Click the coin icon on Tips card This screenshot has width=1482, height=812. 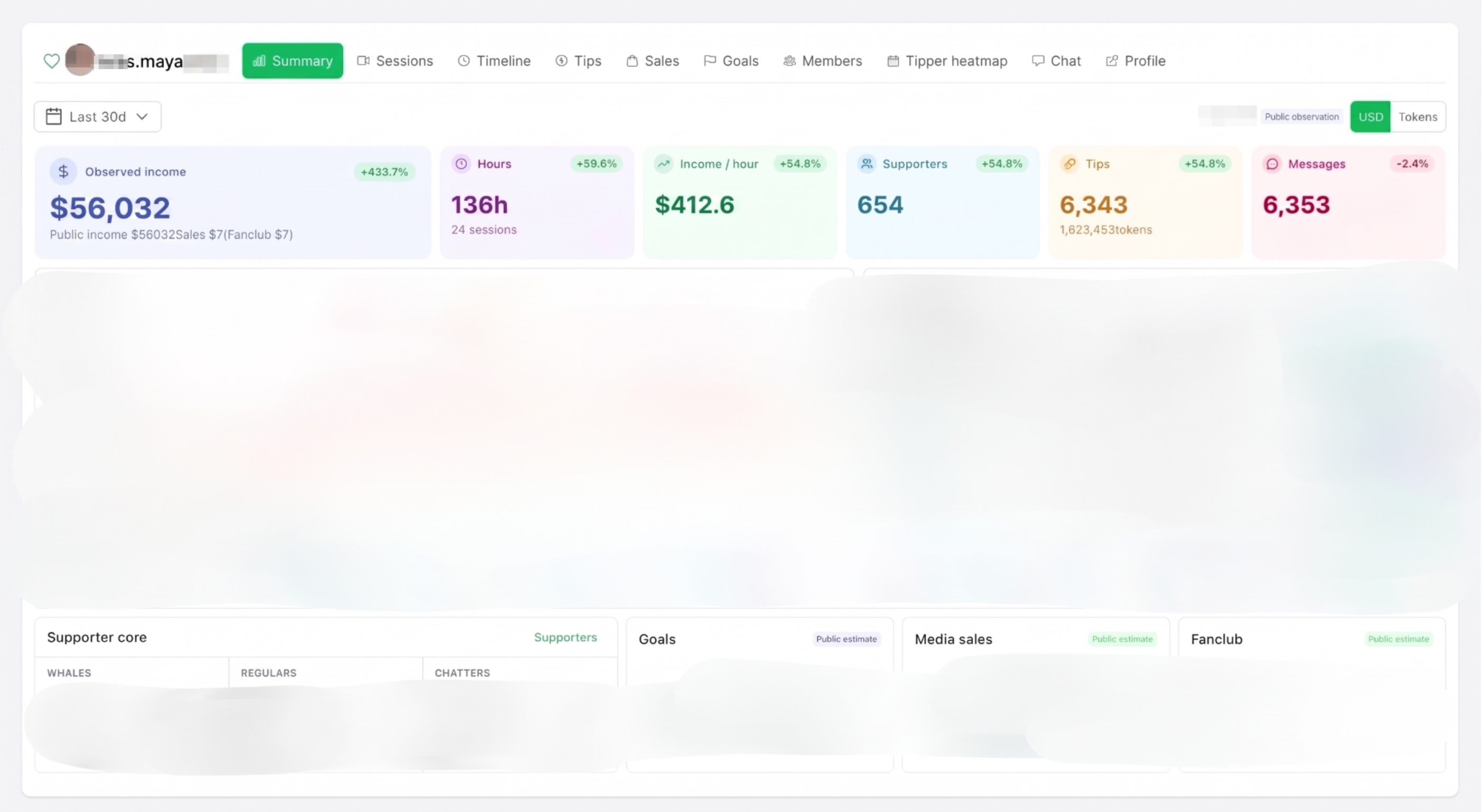point(1069,164)
